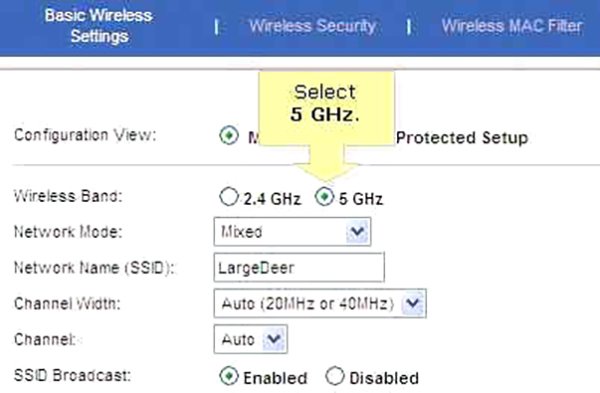Click the Auto (20MHz or 40MHz) box
This screenshot has height=393, width=600.
[x=320, y=303]
